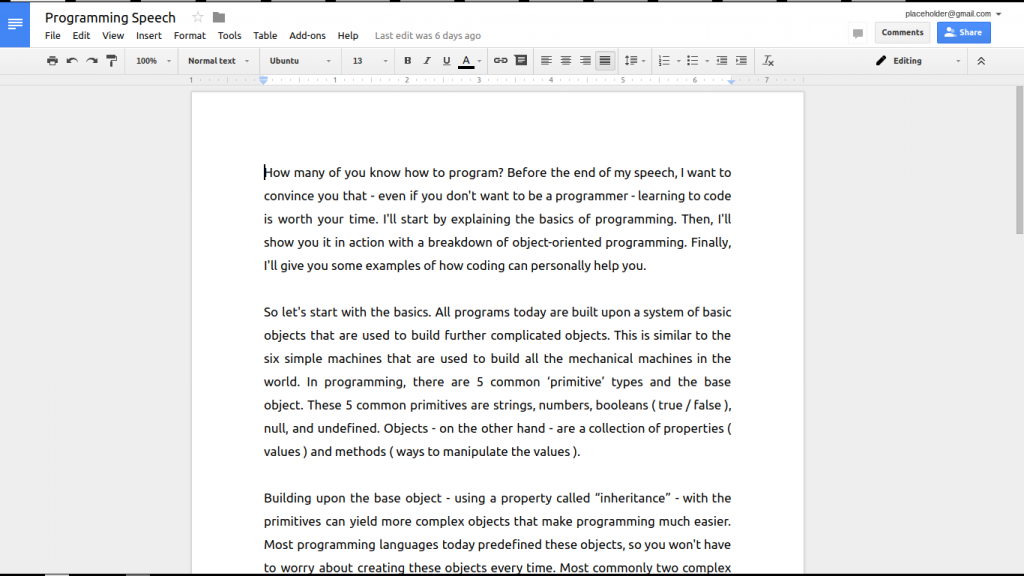This screenshot has height=576, width=1024.
Task: Print the document
Action: (52, 61)
